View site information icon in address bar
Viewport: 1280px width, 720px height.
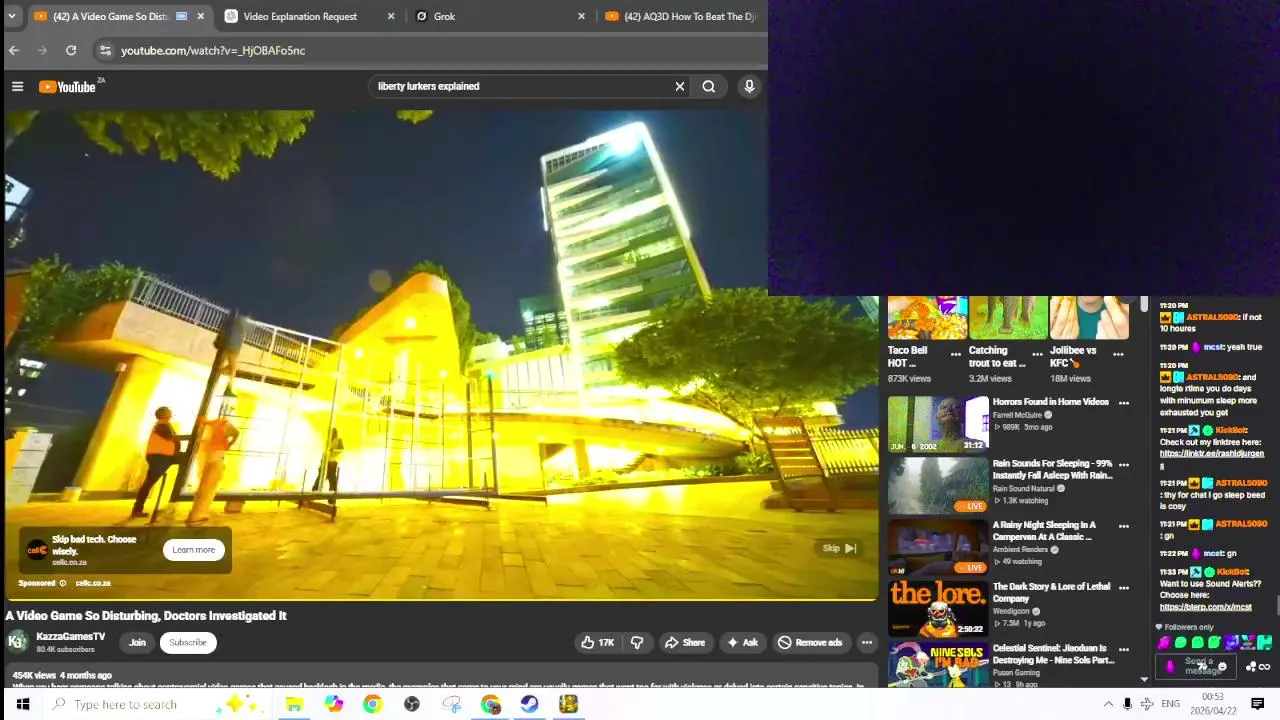[105, 50]
